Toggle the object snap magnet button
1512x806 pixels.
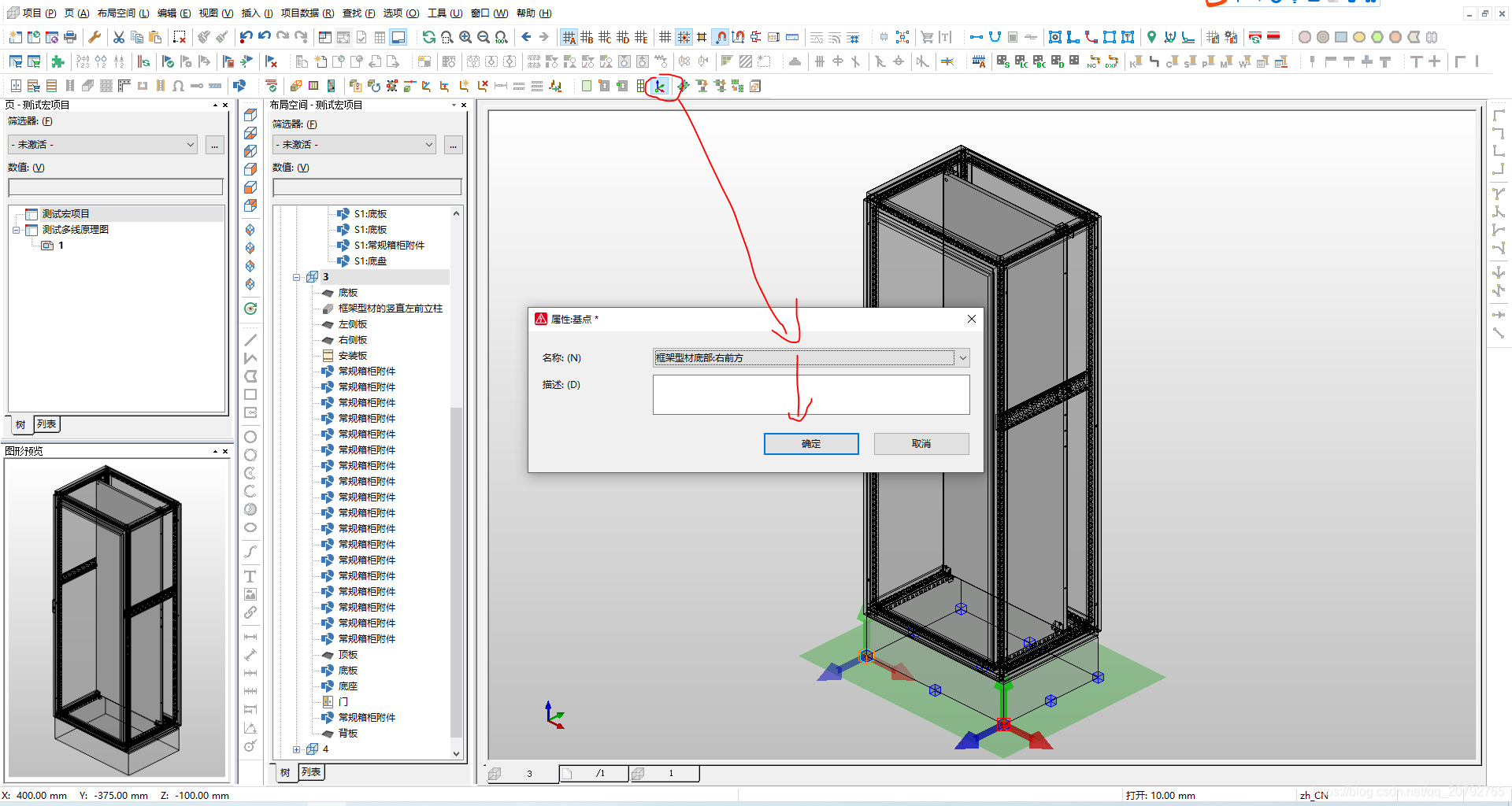(721, 37)
